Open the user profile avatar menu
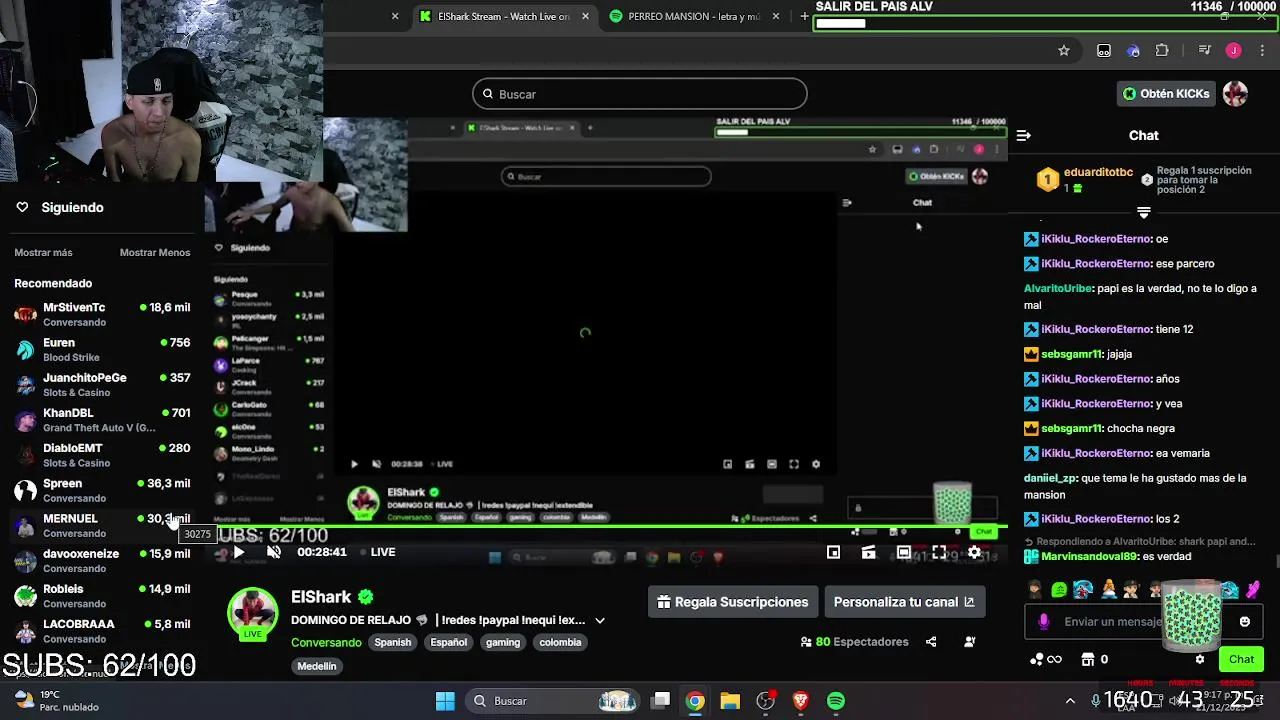Screen dimensions: 1280x720 pos(1236,94)
